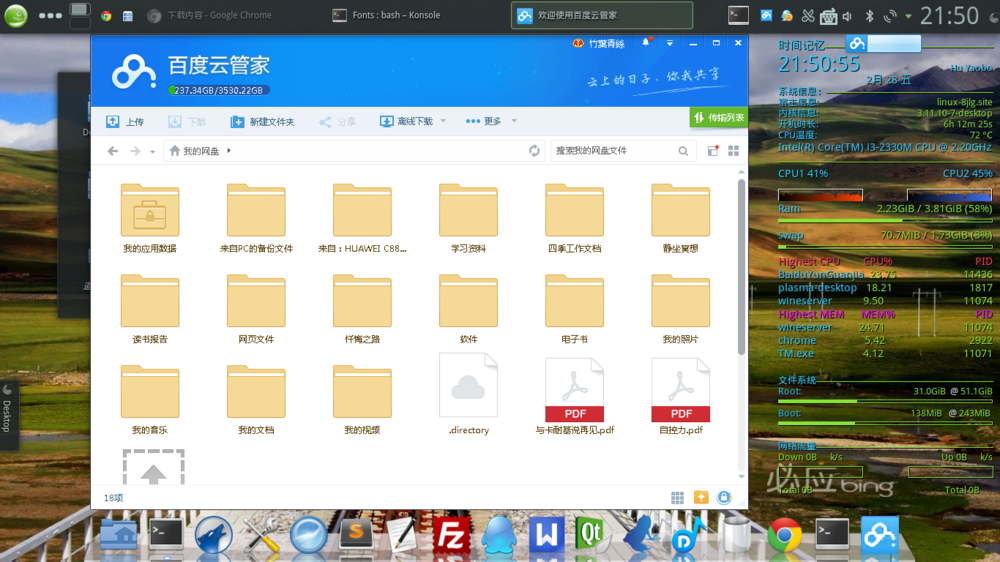Viewport: 1000px width, 562px height.
Task: Switch to Fonts : bash – Konsole task
Action: (386, 15)
